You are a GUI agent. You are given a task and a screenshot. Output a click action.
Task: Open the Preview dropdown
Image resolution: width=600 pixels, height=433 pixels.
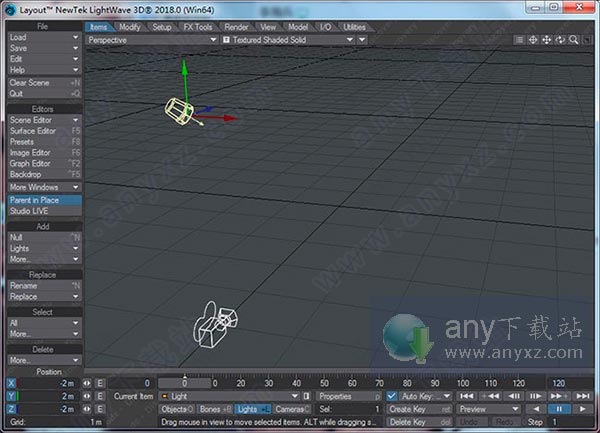point(489,409)
